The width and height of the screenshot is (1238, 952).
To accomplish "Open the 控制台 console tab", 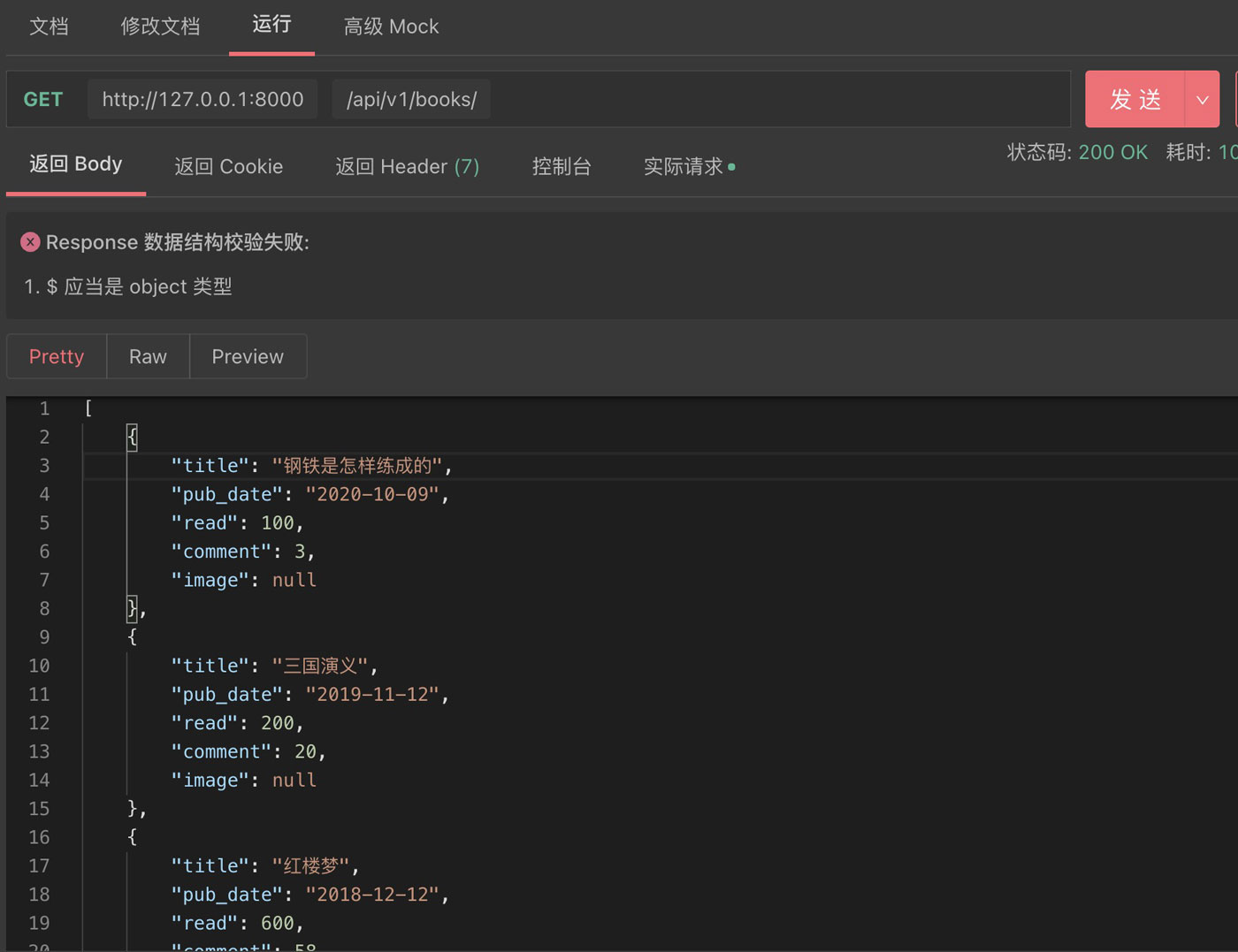I will pyautogui.click(x=562, y=167).
